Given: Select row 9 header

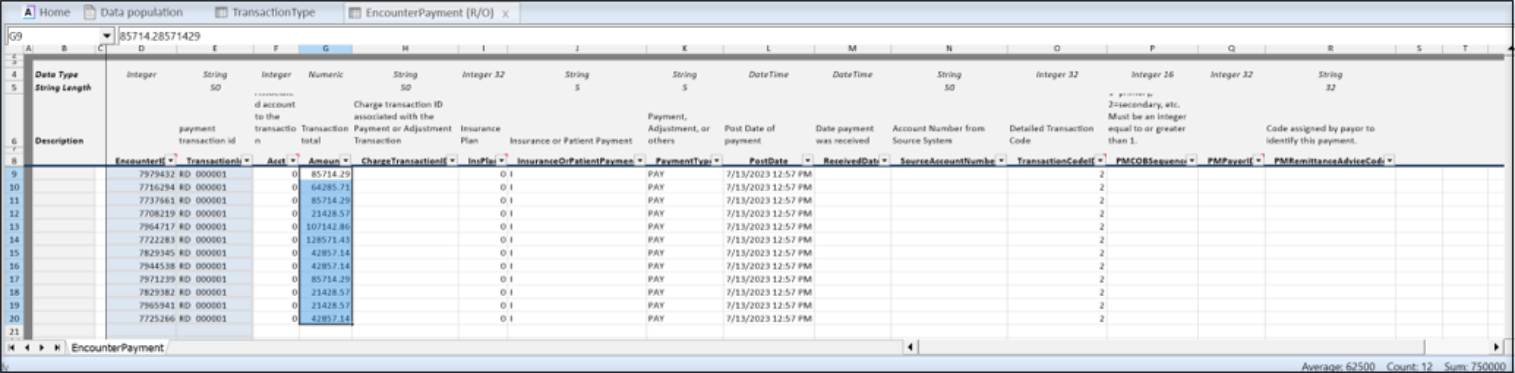Looking at the screenshot, I should pos(14,174).
